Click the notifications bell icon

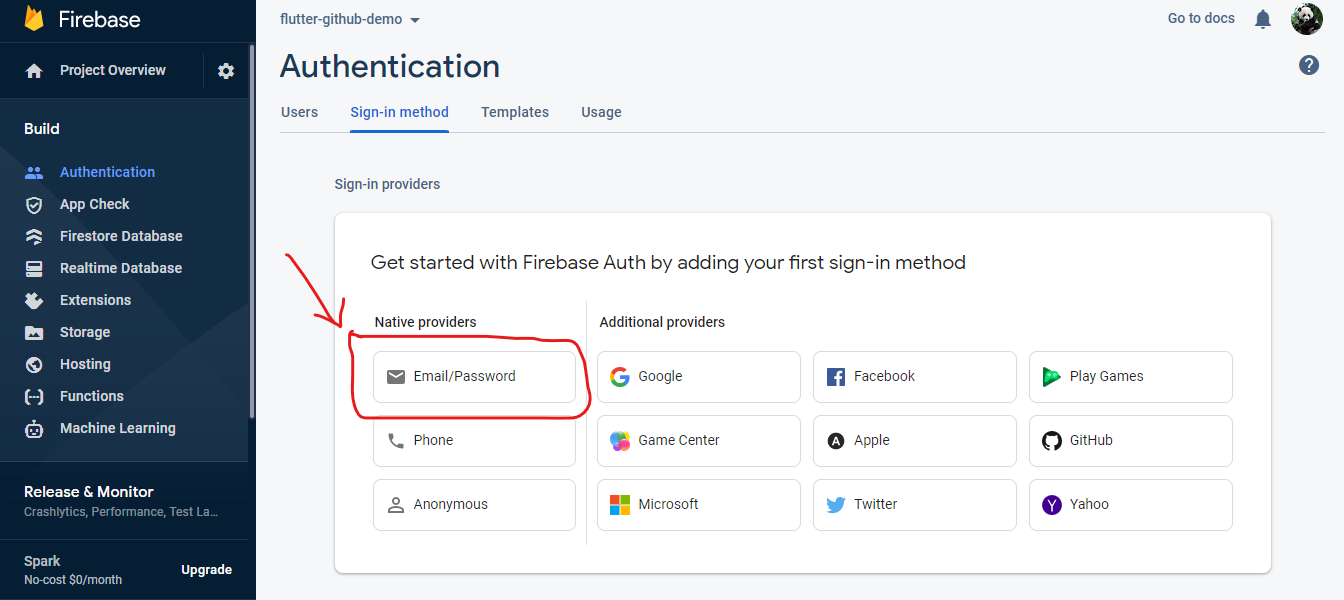(1263, 19)
